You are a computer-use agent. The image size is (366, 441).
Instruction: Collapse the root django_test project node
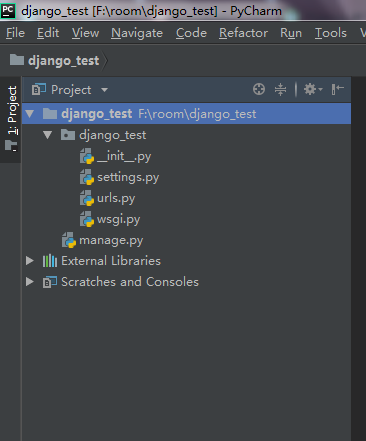(30, 114)
